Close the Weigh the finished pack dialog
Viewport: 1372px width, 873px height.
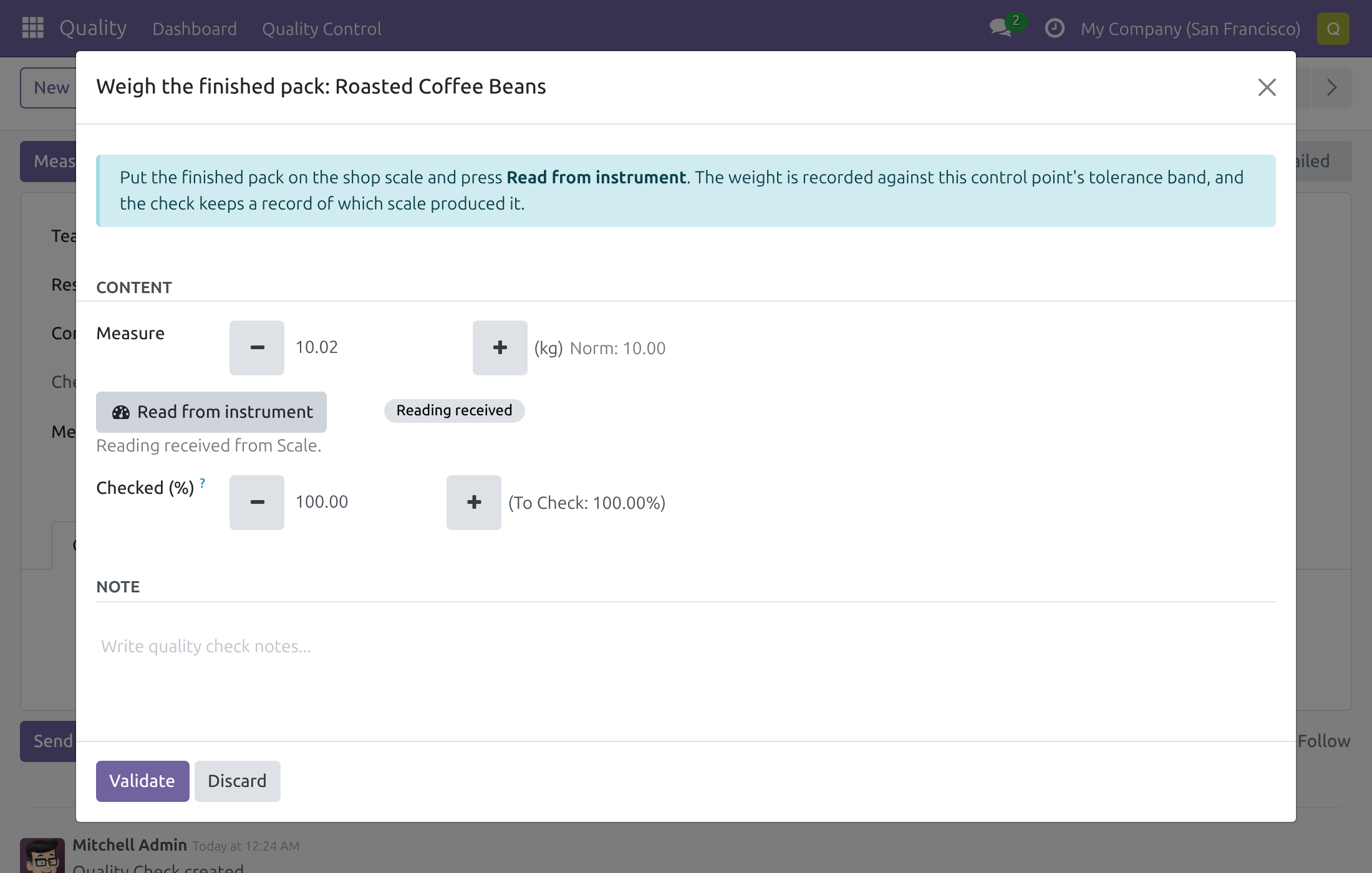(1267, 87)
